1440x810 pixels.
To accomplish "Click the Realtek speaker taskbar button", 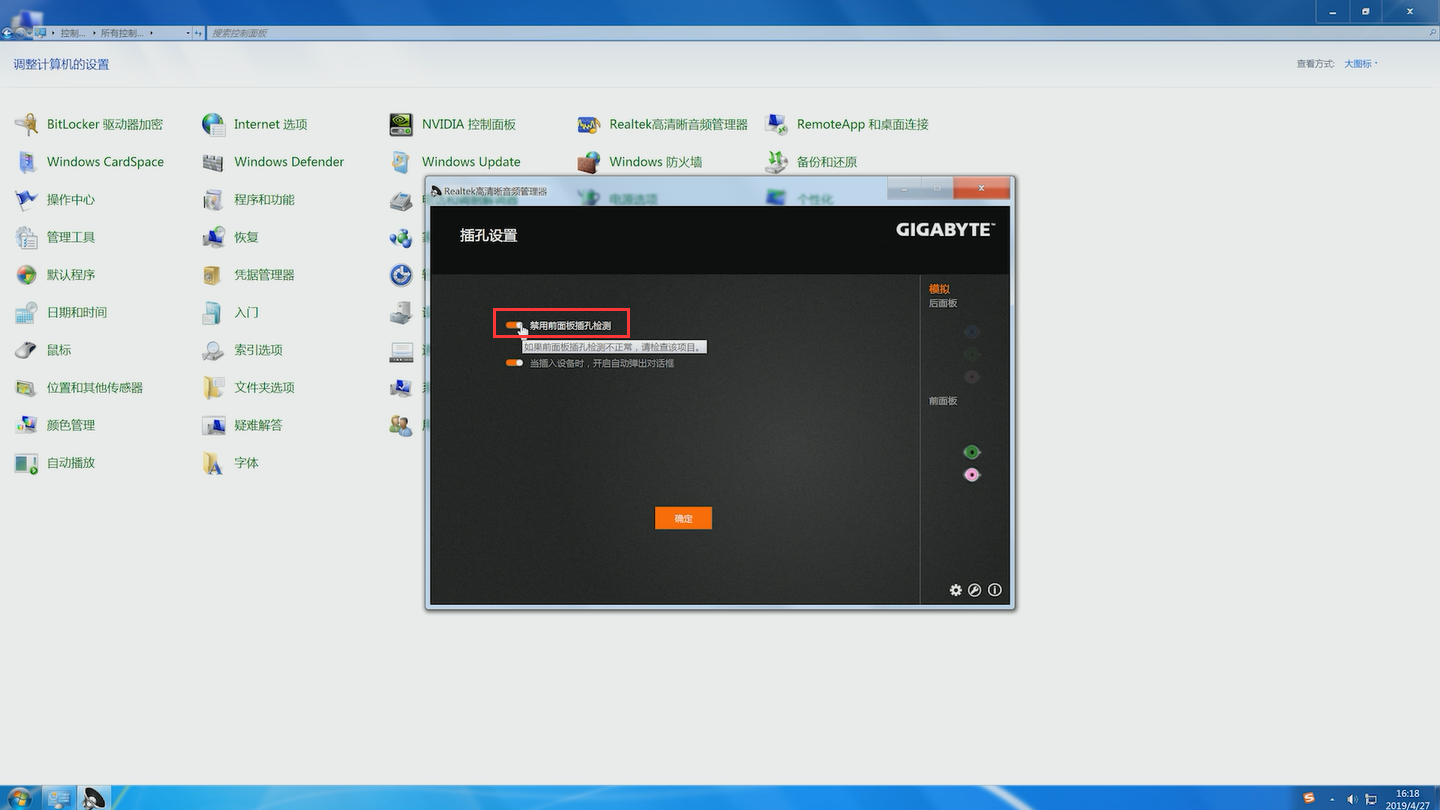I will [94, 798].
